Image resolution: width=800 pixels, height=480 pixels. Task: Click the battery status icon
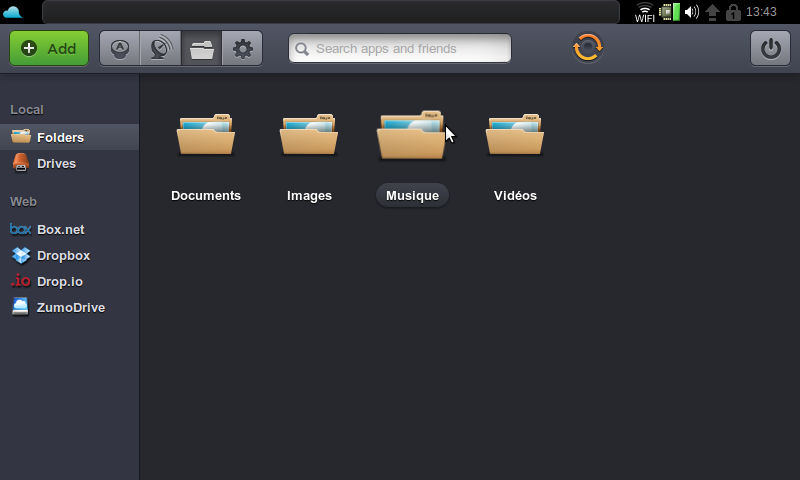669,12
